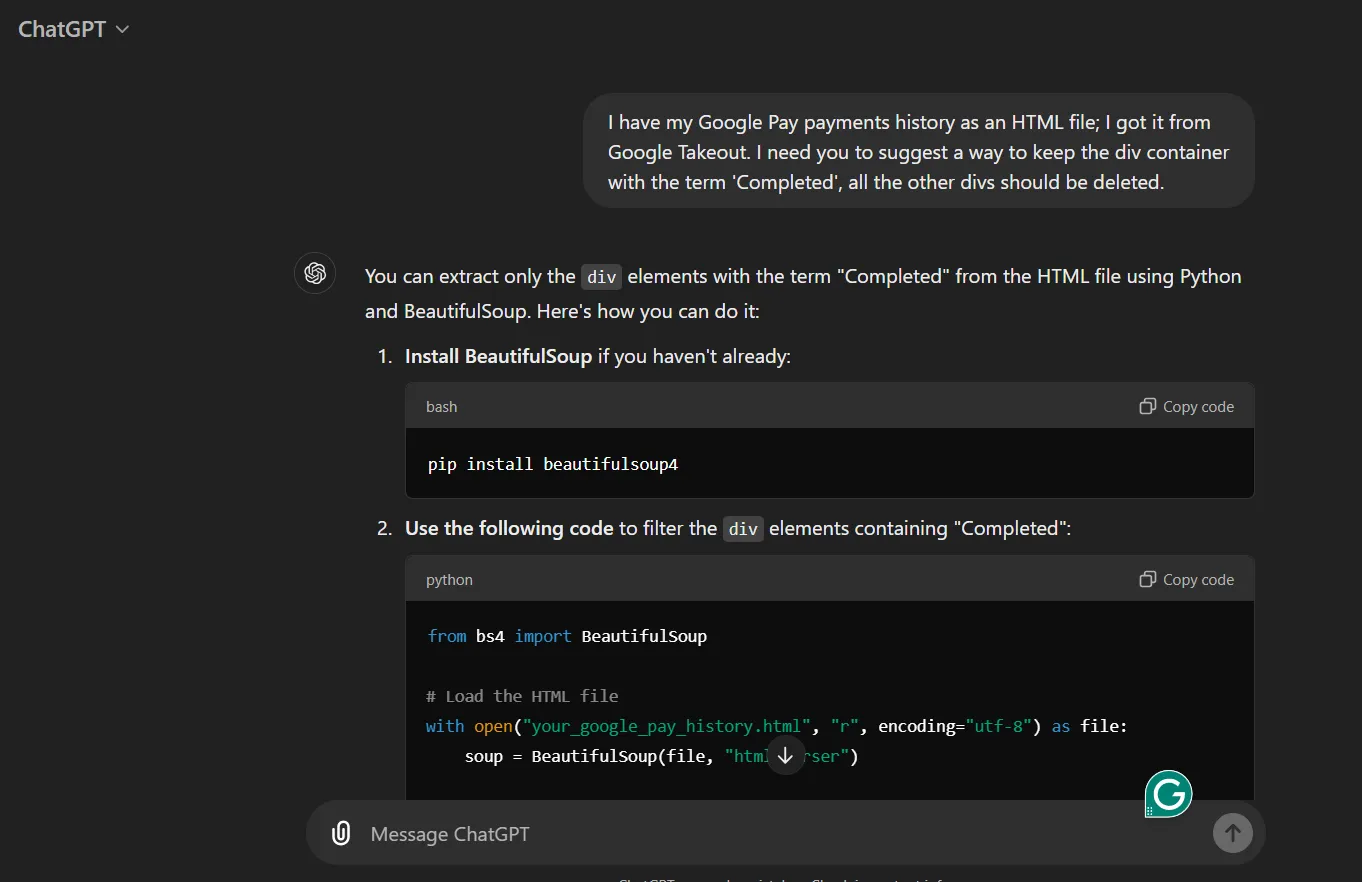Click the ChatGPT avatar logo beside response
Image resolution: width=1362 pixels, height=882 pixels.
pos(315,273)
